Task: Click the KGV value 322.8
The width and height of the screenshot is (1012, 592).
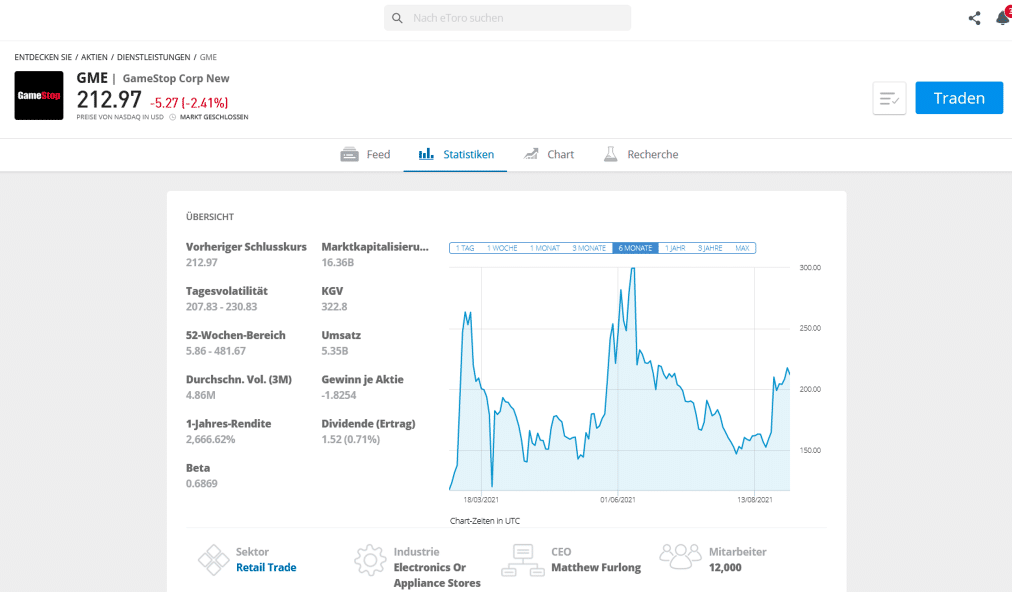Action: 334,307
